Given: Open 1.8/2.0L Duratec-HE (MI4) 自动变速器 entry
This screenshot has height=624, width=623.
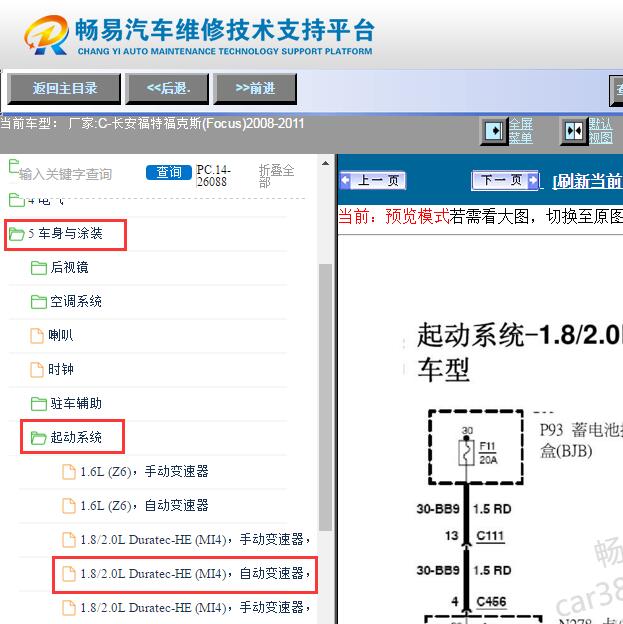Looking at the screenshot, I should click(x=195, y=574).
